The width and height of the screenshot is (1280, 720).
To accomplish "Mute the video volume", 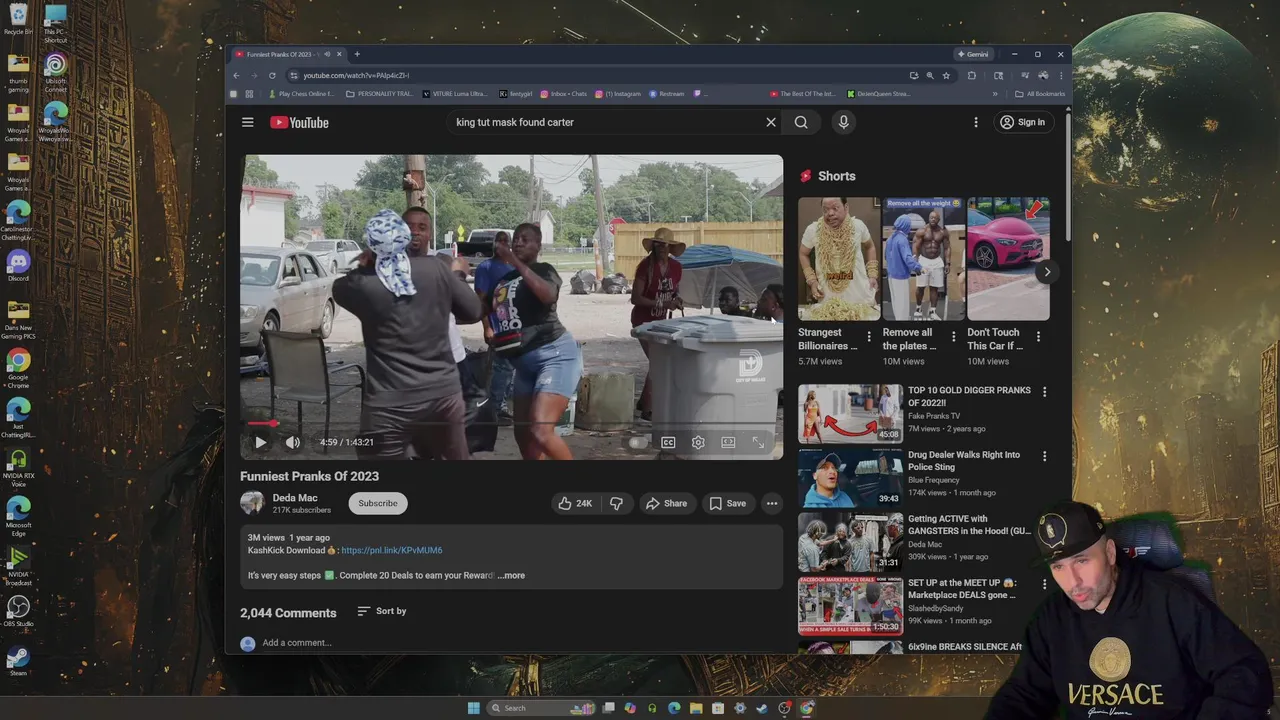I will point(292,442).
